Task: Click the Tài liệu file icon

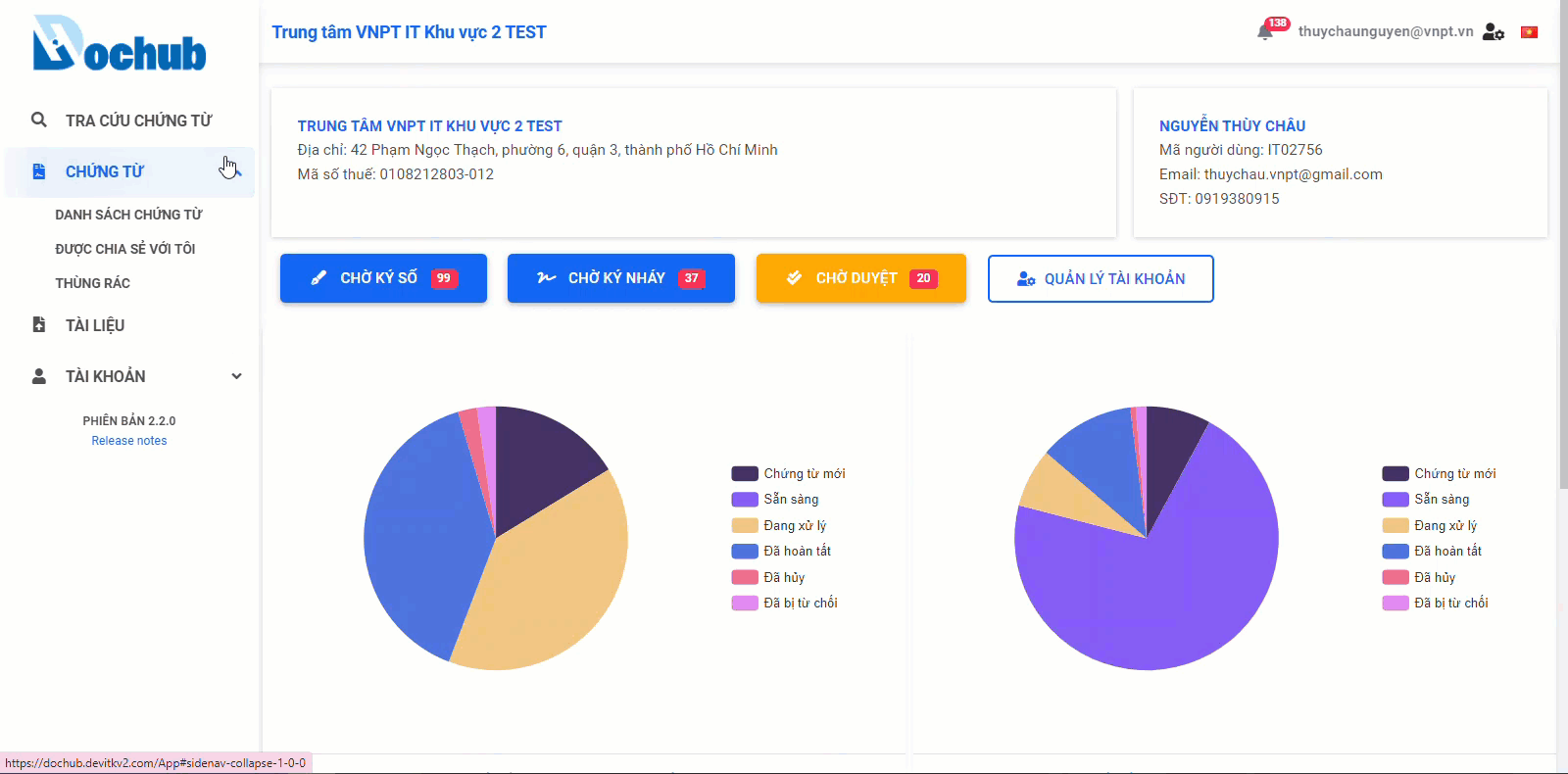Action: coord(39,324)
